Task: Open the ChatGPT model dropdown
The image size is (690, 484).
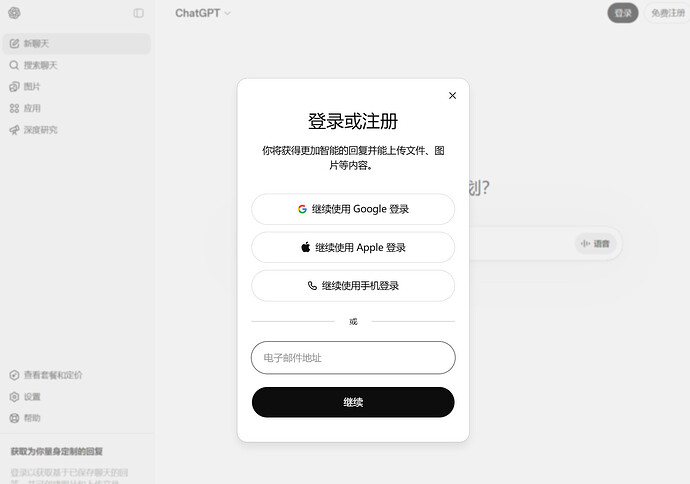Action: click(203, 13)
